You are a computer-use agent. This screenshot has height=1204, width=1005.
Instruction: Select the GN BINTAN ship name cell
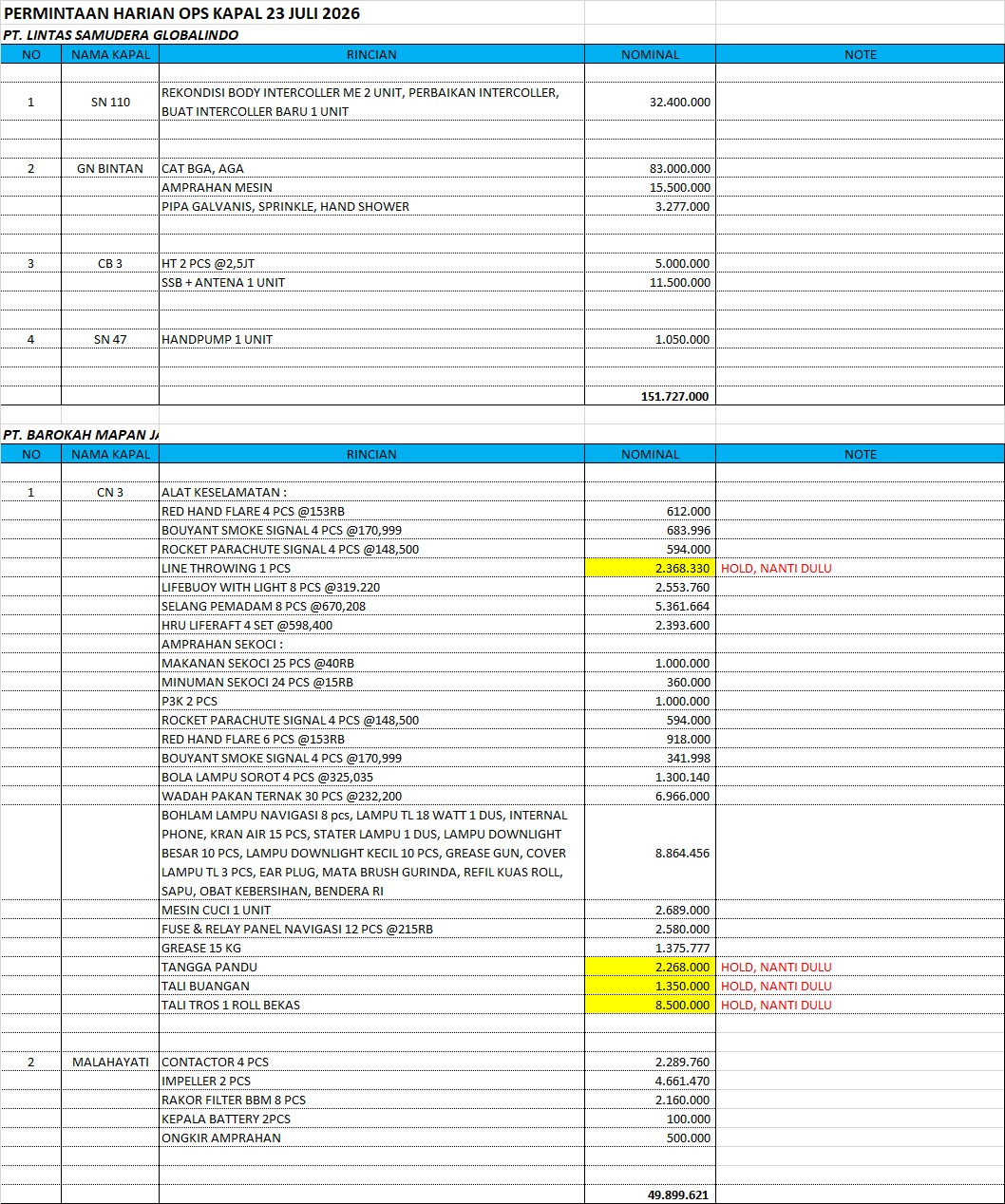pos(110,169)
